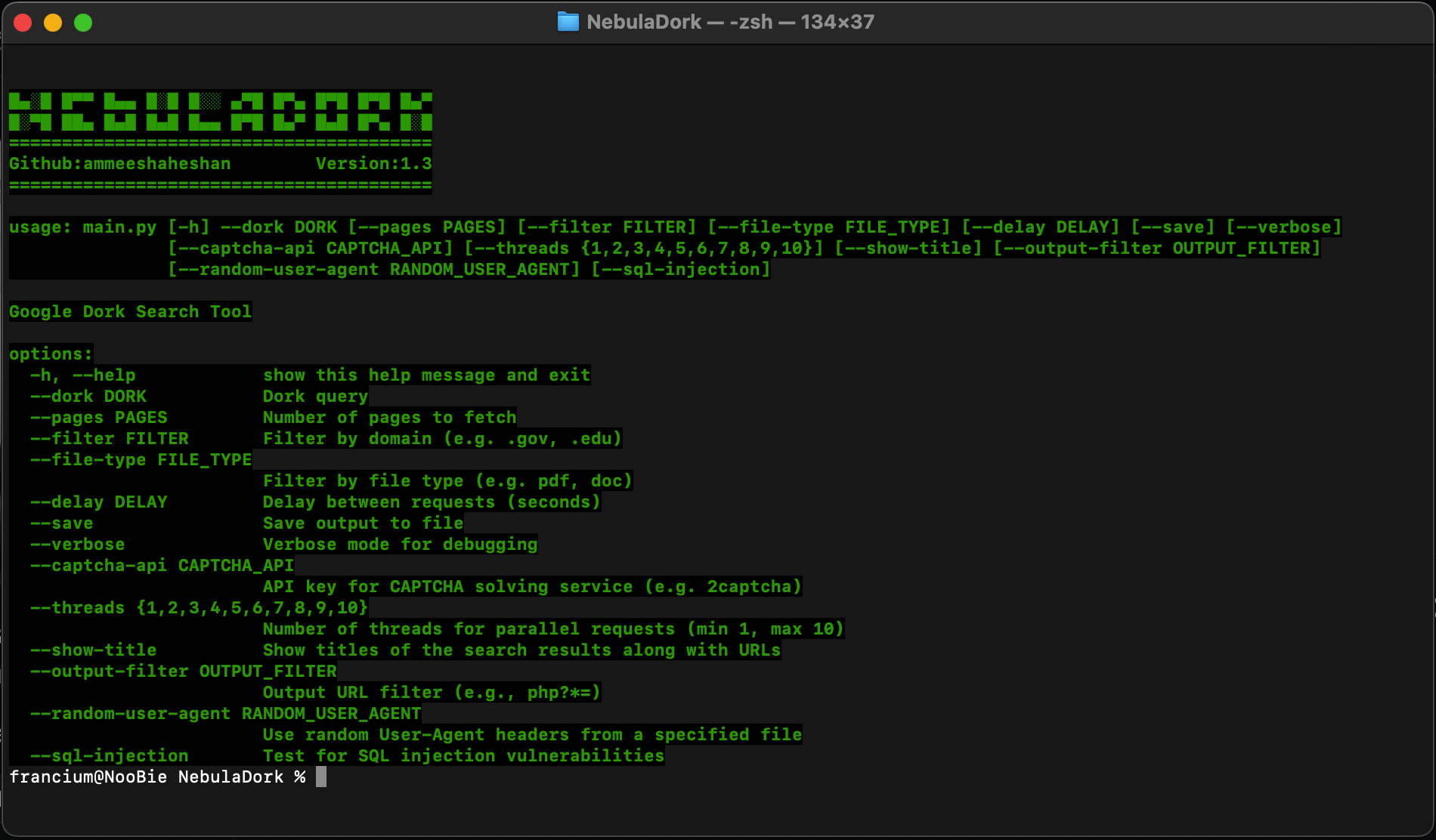The height and width of the screenshot is (840, 1436).
Task: Click 'Test for SQL injection vulnerabilities'
Action: pyautogui.click(x=464, y=755)
